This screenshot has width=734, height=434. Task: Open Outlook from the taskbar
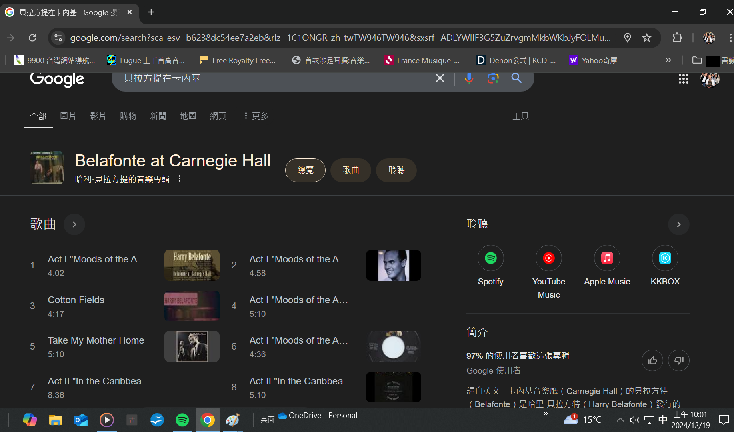[x=81, y=420]
